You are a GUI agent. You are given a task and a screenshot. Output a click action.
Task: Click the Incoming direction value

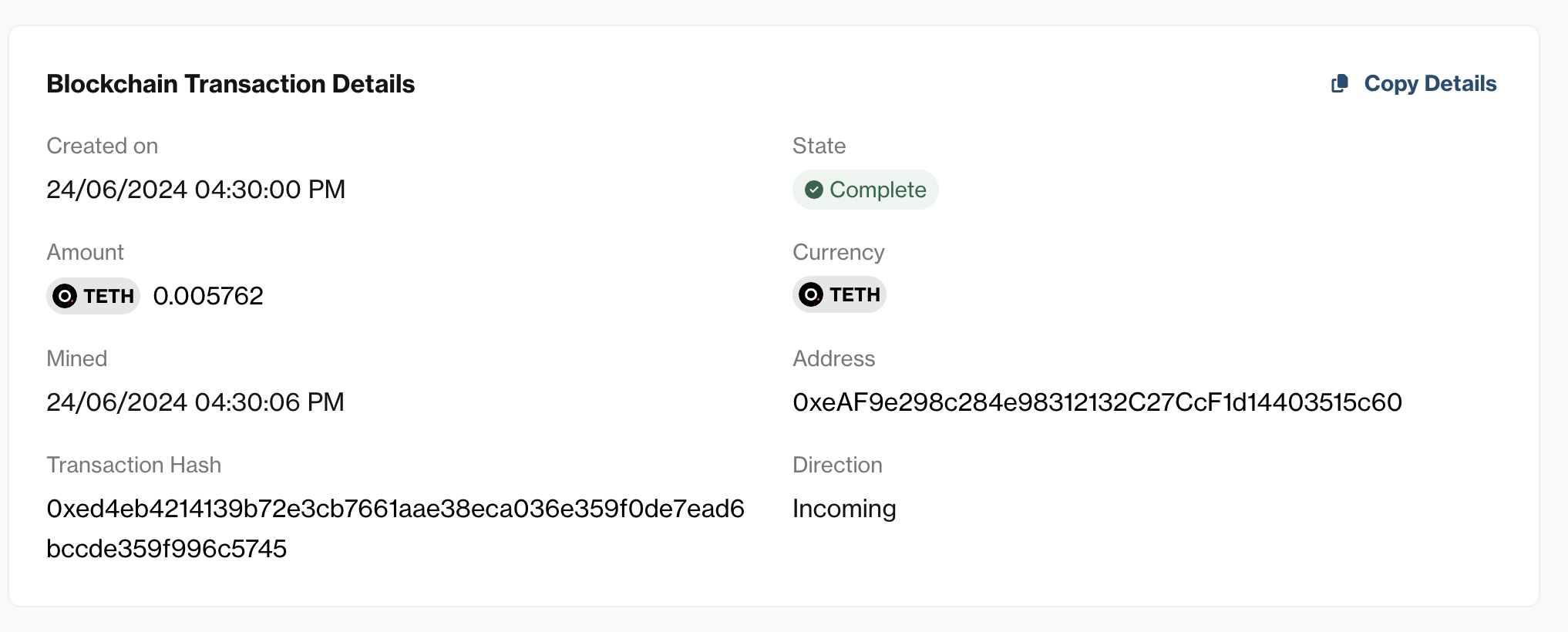coord(844,509)
